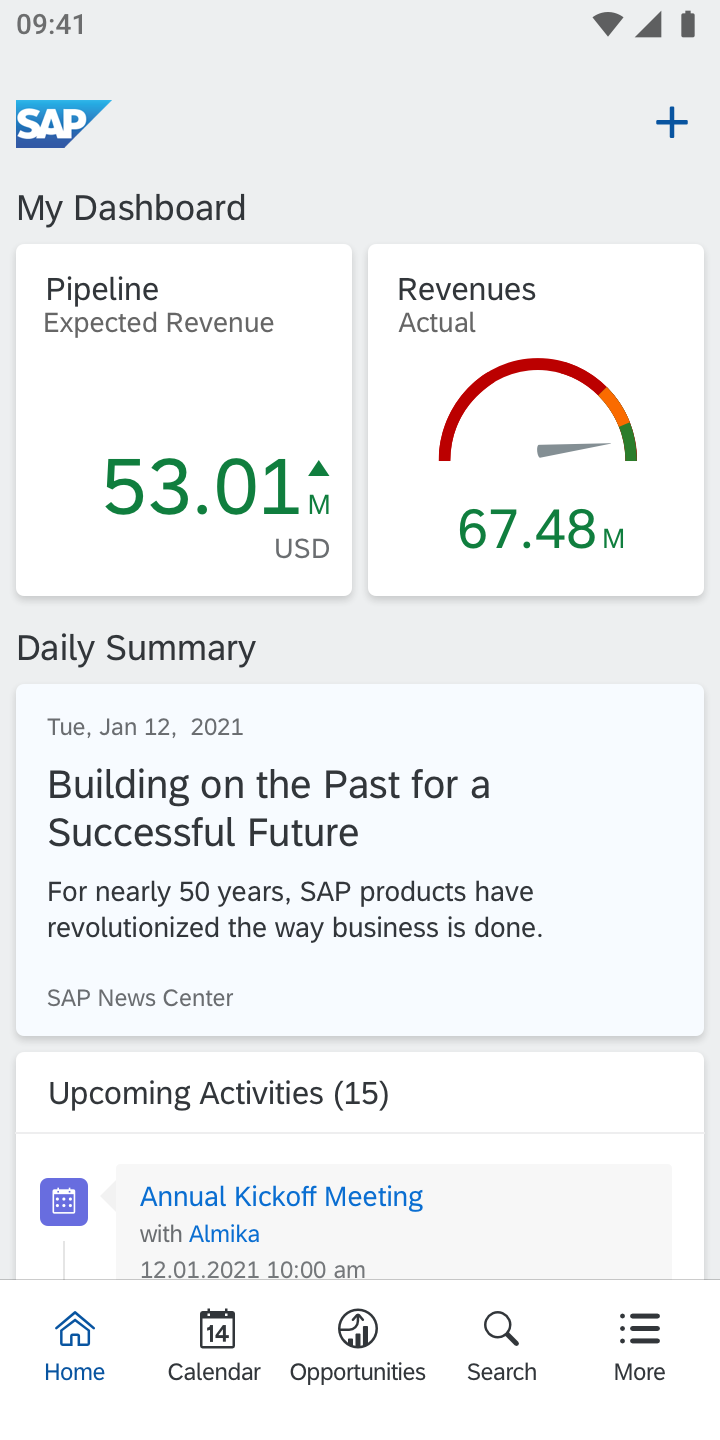Tap the SAP News Center source label
The image size is (720, 1440).
[140, 997]
